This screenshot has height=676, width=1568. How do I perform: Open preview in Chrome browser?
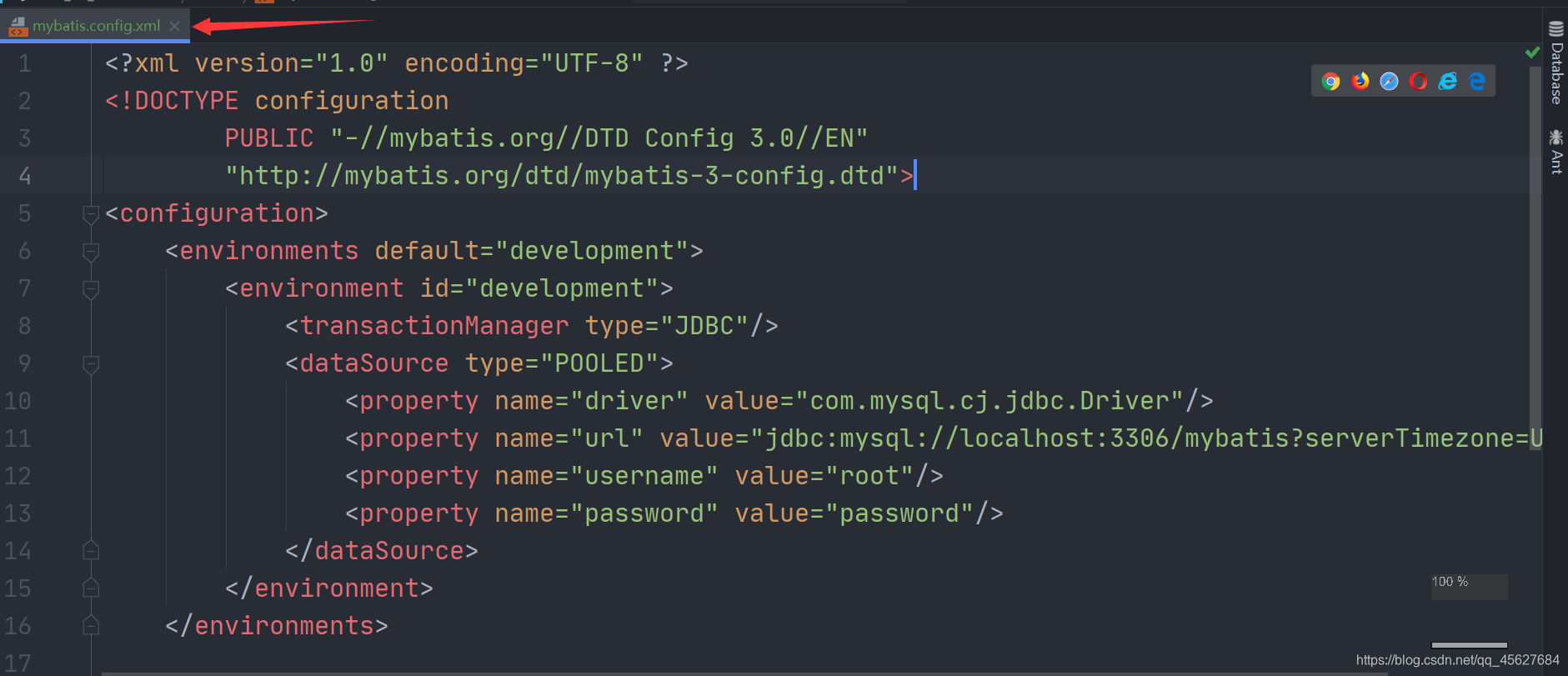pos(1331,81)
